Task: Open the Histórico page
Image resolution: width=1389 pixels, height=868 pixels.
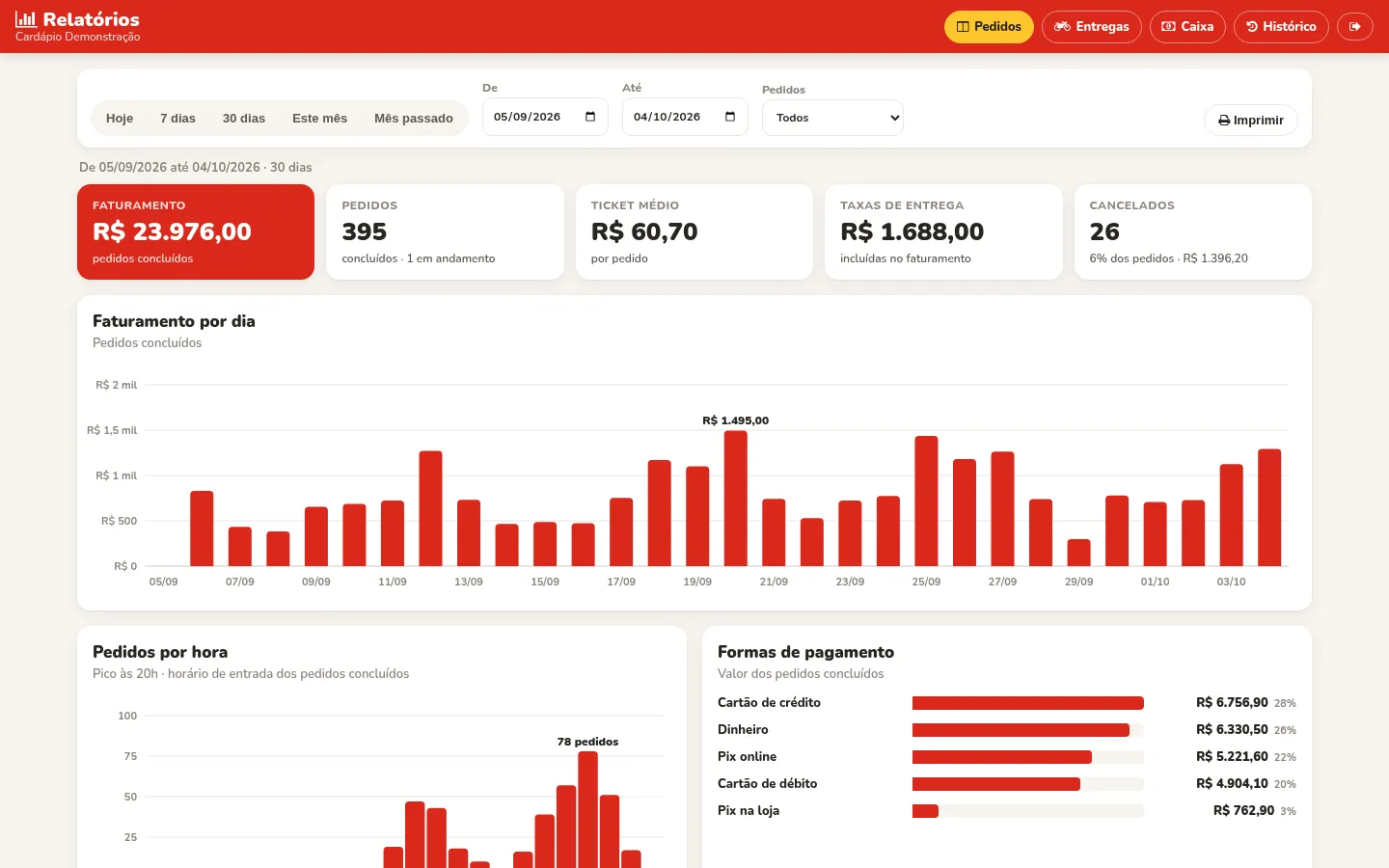Action: point(1281,27)
